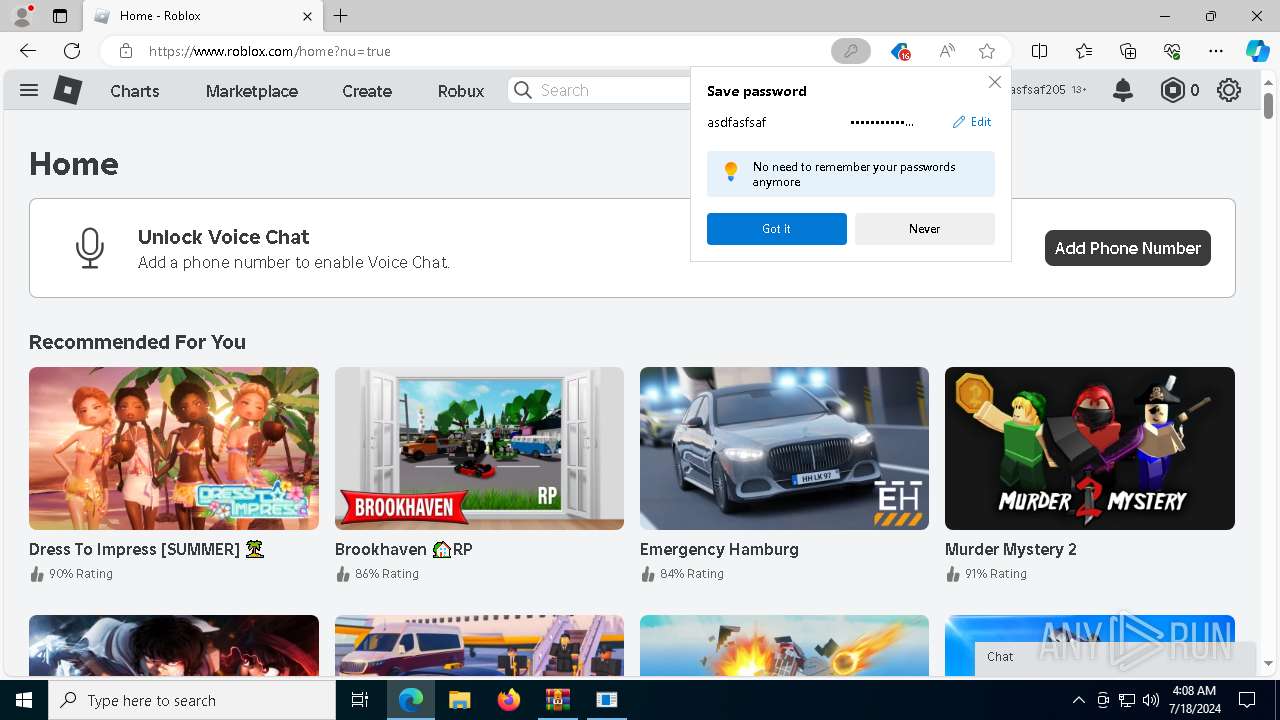1280x720 pixels.
Task: Close the Save password popup
Action: click(x=994, y=82)
